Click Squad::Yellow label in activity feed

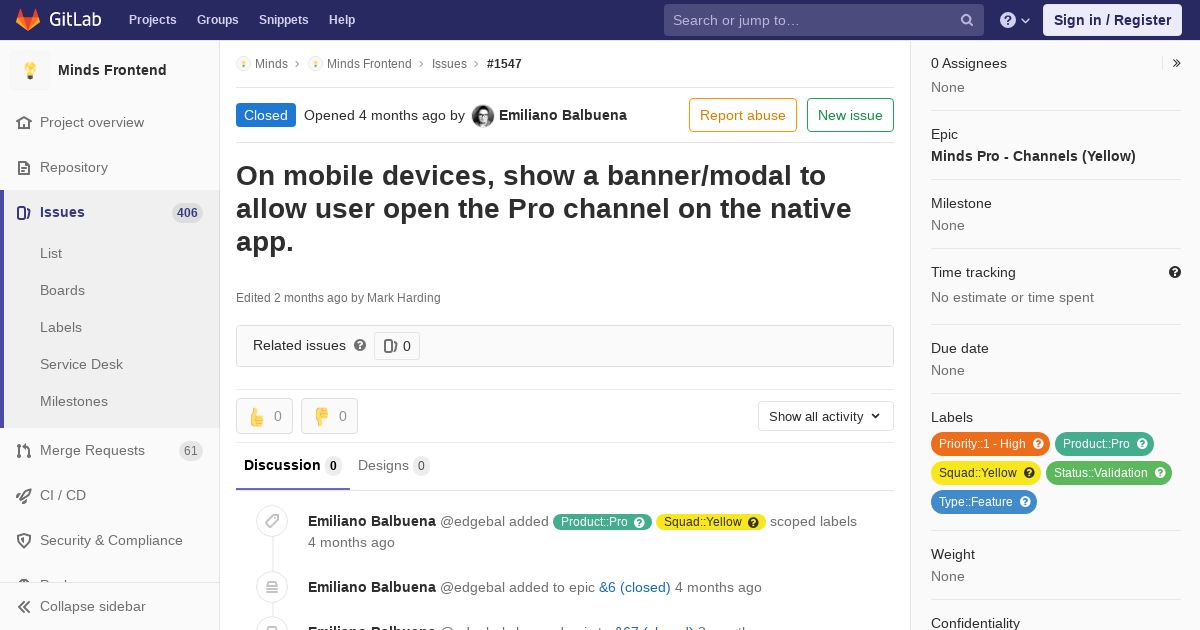[711, 522]
